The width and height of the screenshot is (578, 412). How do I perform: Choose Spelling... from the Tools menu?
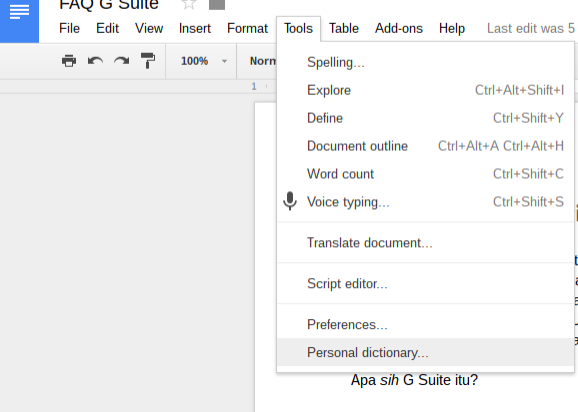[x=425, y=62]
